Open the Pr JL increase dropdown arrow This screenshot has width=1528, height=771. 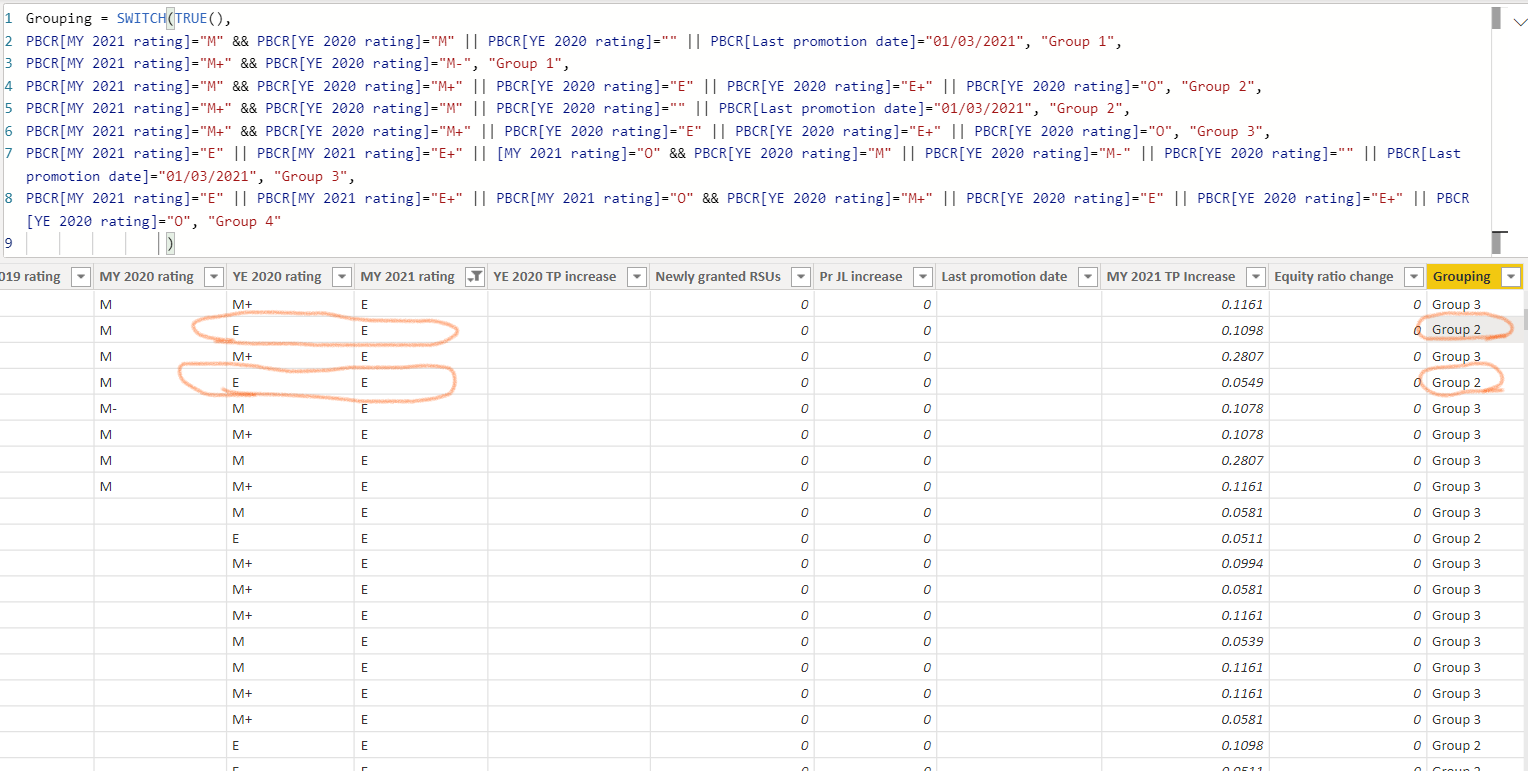(923, 277)
